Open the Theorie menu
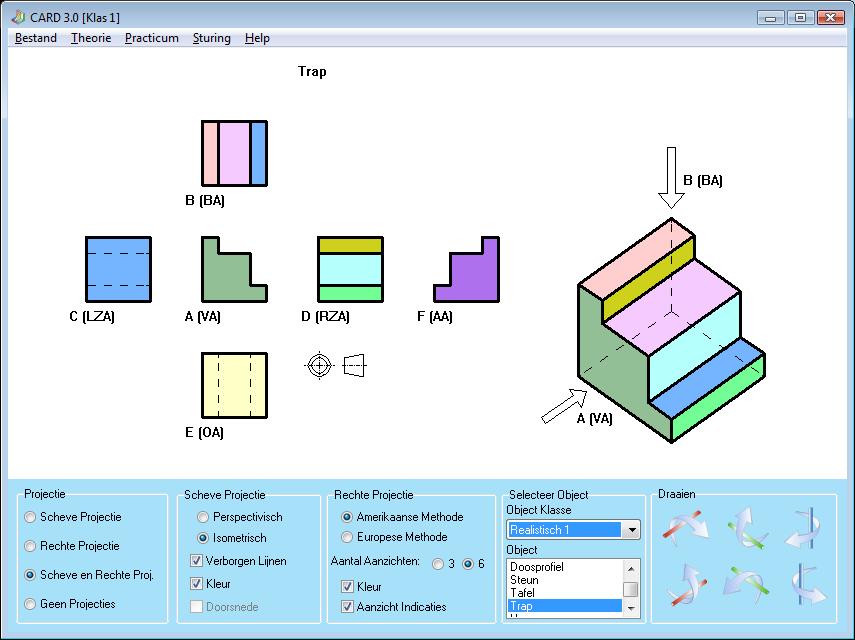 pyautogui.click(x=90, y=38)
